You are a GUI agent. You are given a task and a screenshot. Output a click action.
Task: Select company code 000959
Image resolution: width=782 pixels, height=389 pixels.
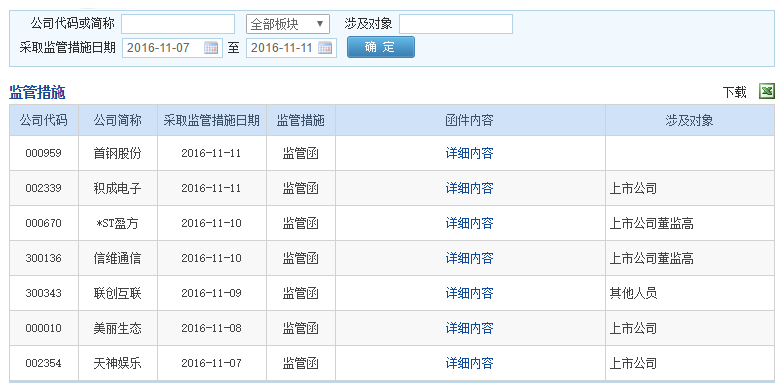[x=43, y=153]
